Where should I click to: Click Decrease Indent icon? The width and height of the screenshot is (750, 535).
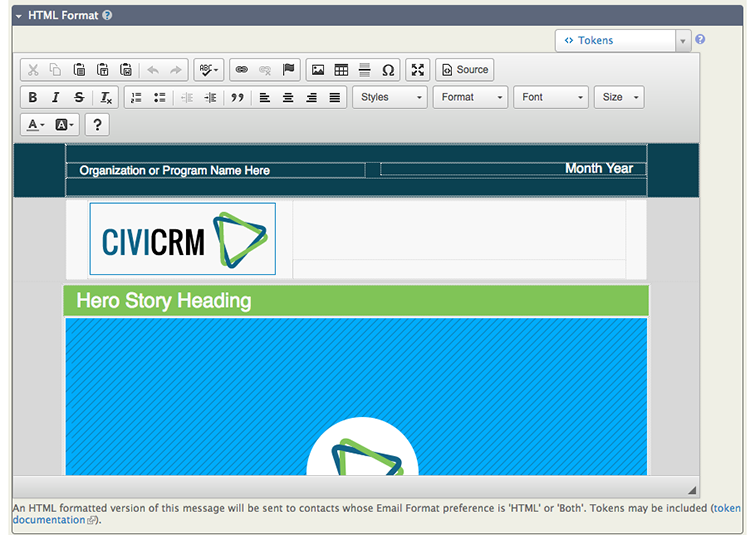(x=187, y=98)
